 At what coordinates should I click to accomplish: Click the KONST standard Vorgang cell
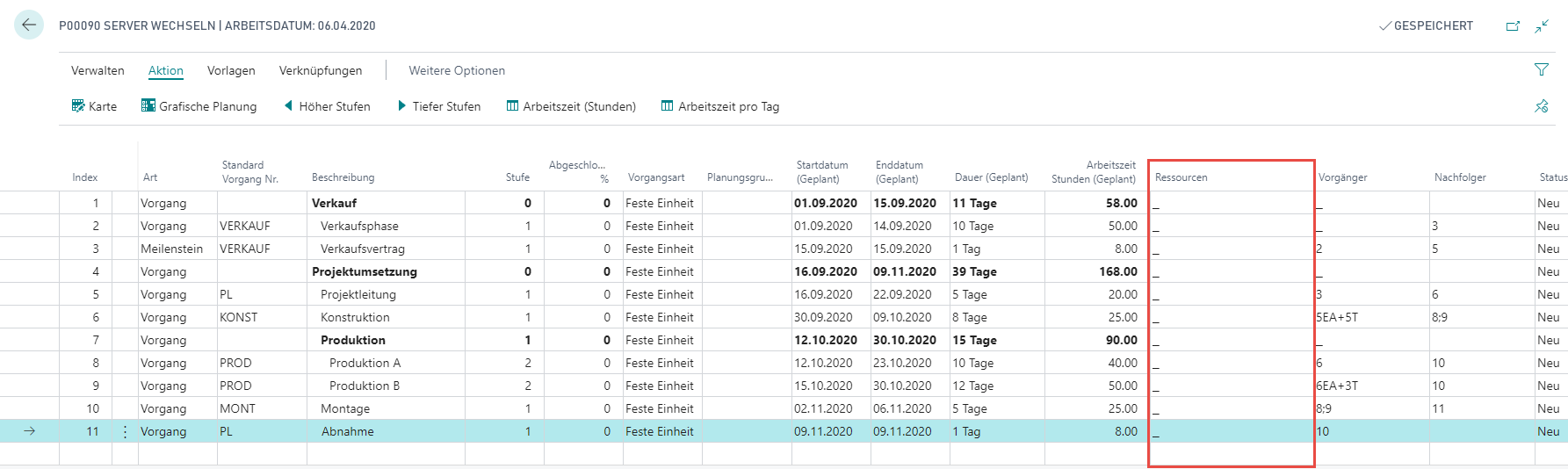[x=262, y=317]
